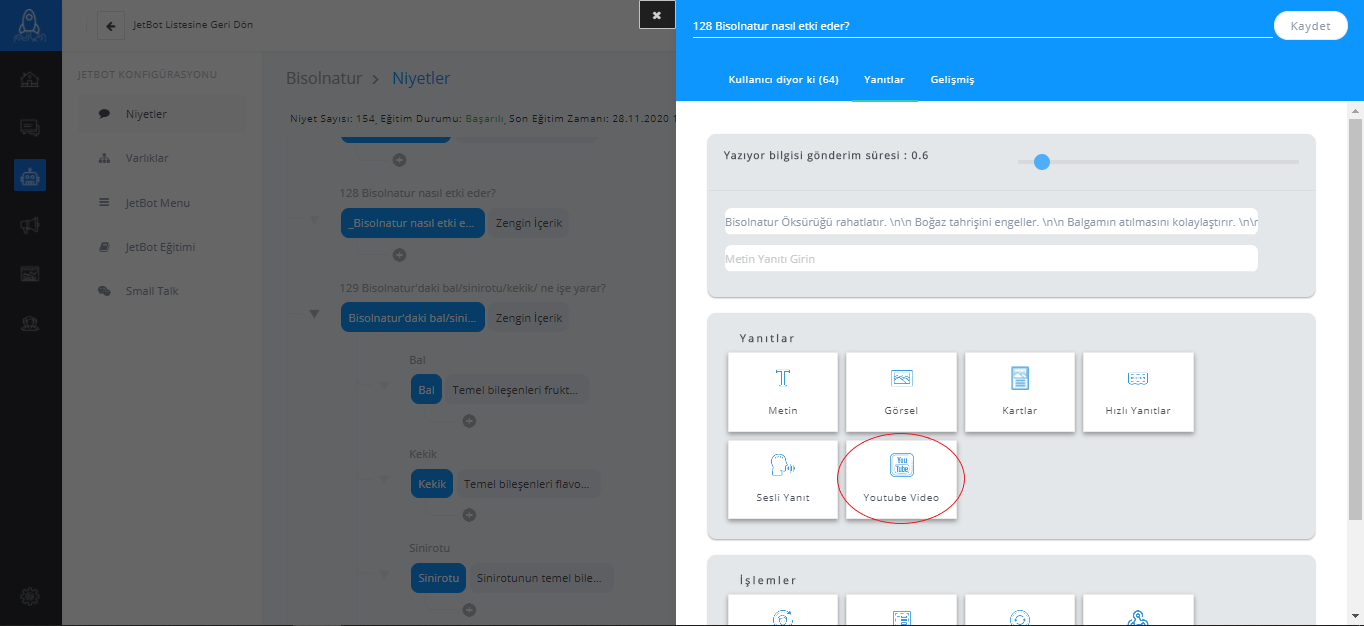
Task: Click plus icon below the Bal node
Action: (x=469, y=421)
